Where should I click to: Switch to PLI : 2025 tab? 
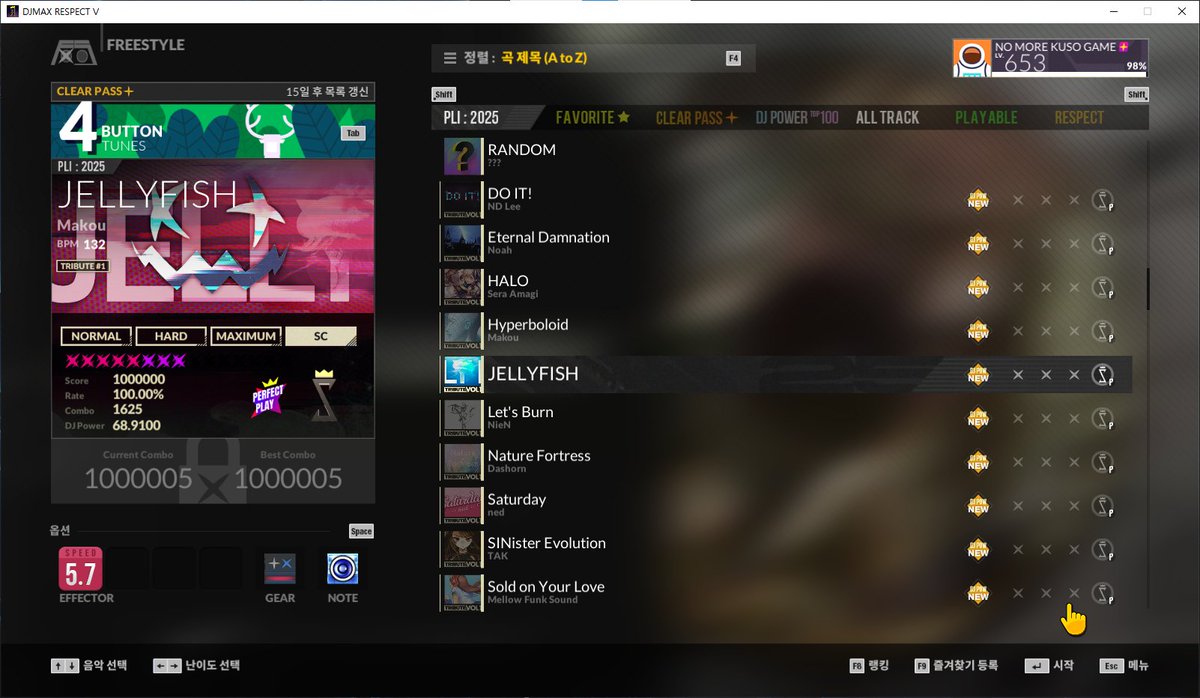pyautogui.click(x=471, y=117)
